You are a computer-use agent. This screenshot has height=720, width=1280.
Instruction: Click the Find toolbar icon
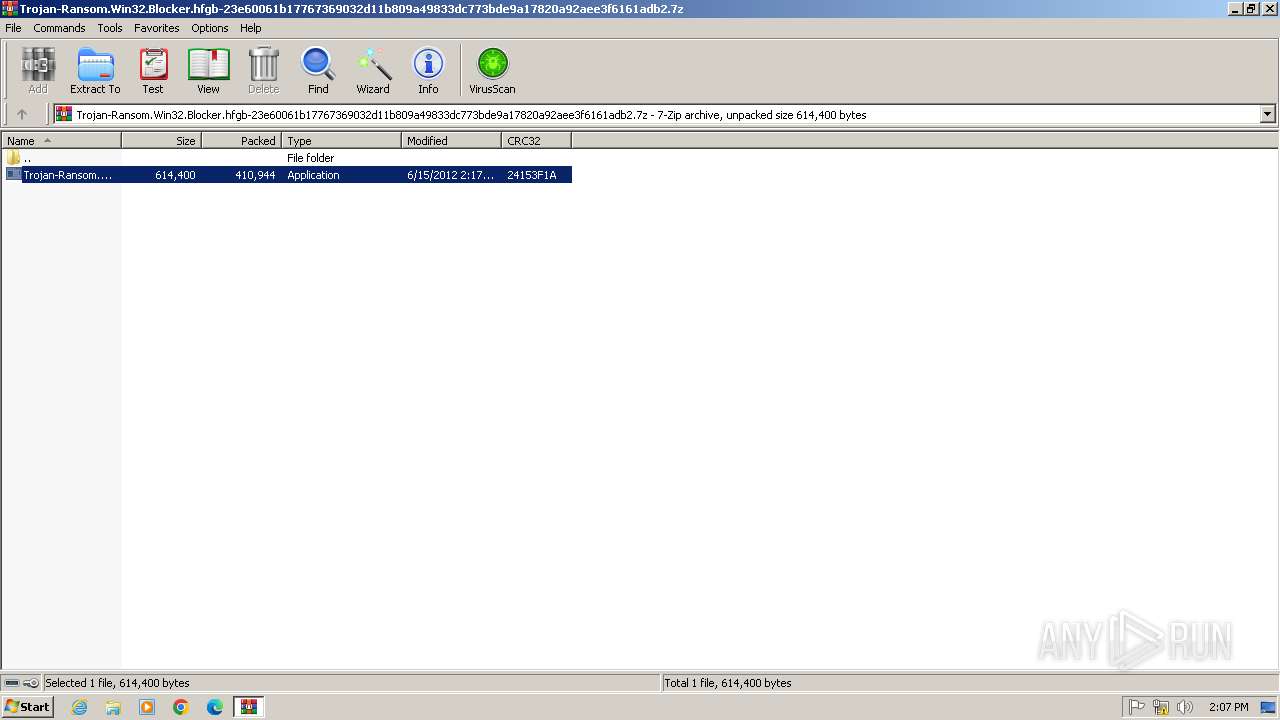[318, 71]
